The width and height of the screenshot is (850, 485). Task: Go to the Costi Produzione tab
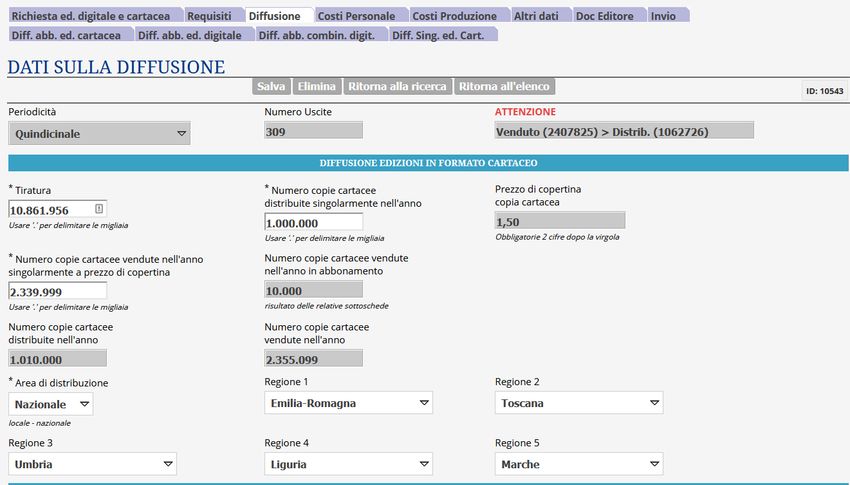click(454, 16)
